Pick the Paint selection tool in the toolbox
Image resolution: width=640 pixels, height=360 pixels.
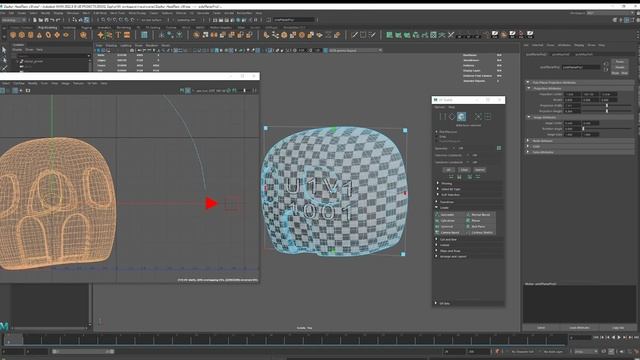tap(4, 68)
